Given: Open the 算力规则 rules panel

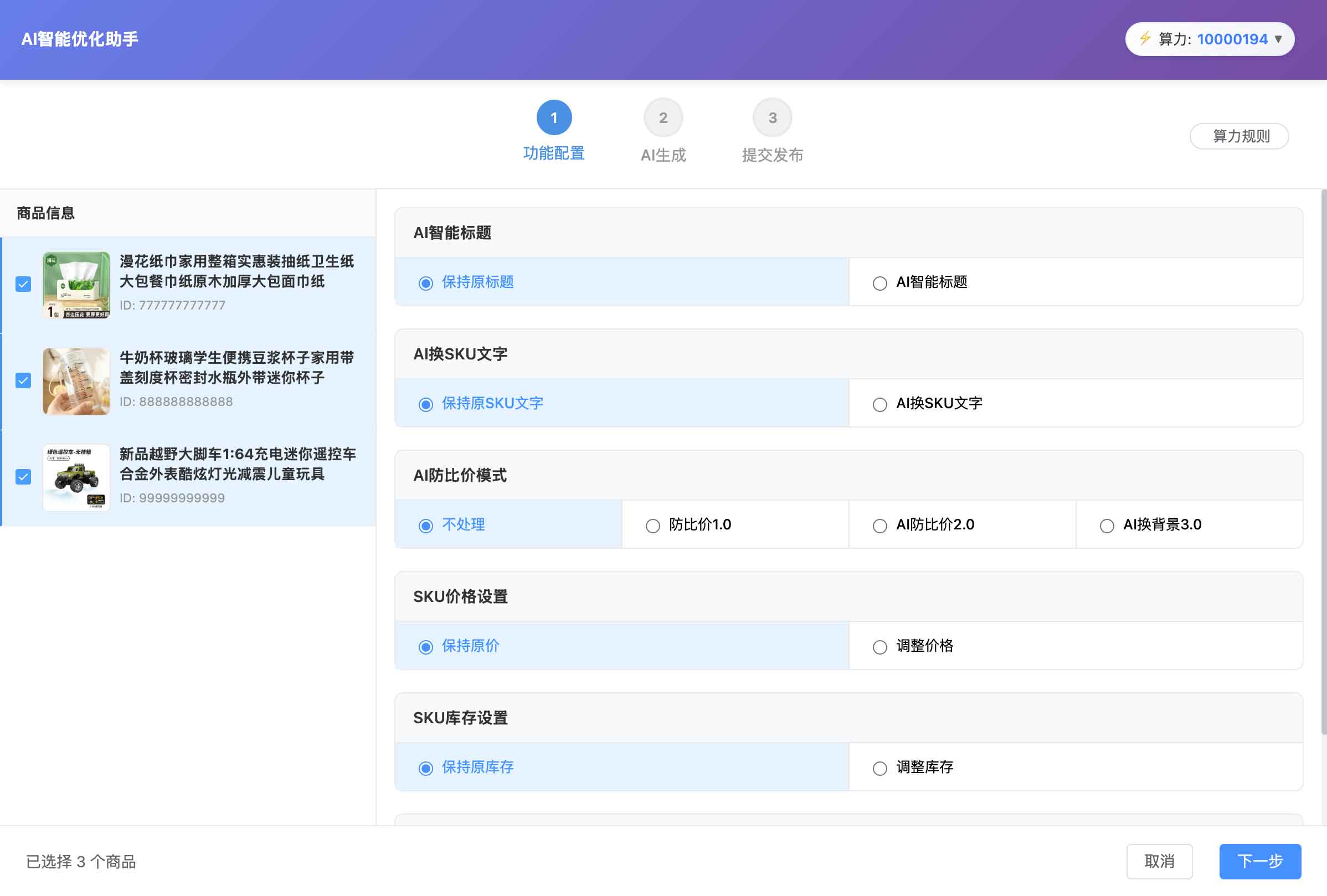Looking at the screenshot, I should [1239, 136].
